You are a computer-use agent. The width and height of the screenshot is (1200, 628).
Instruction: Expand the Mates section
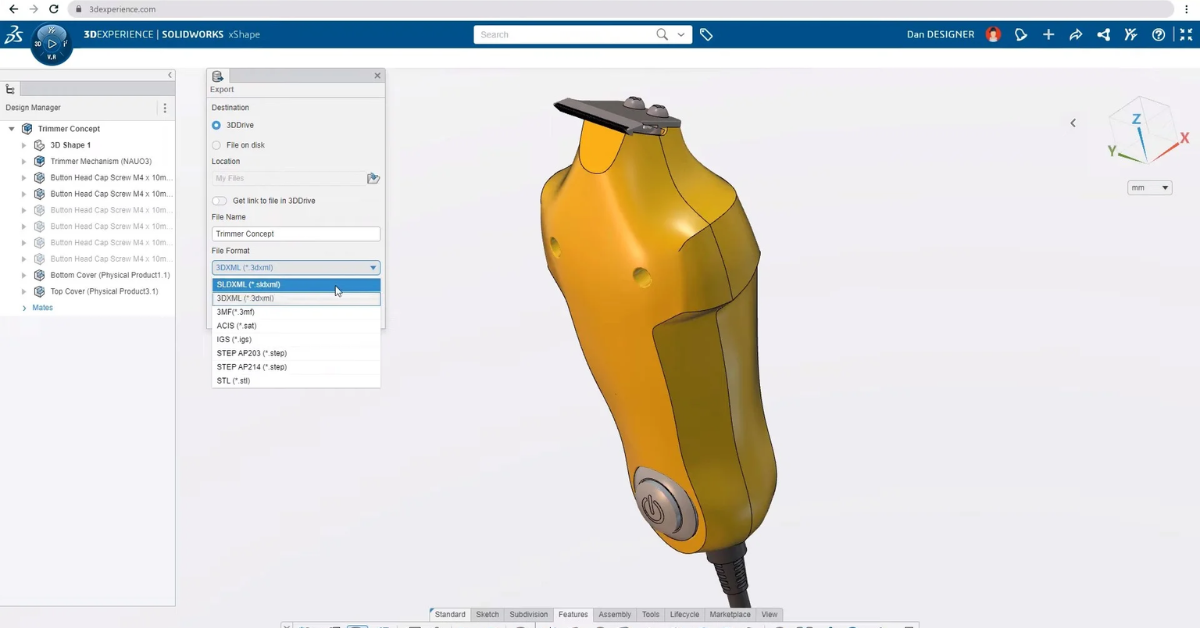(x=25, y=308)
